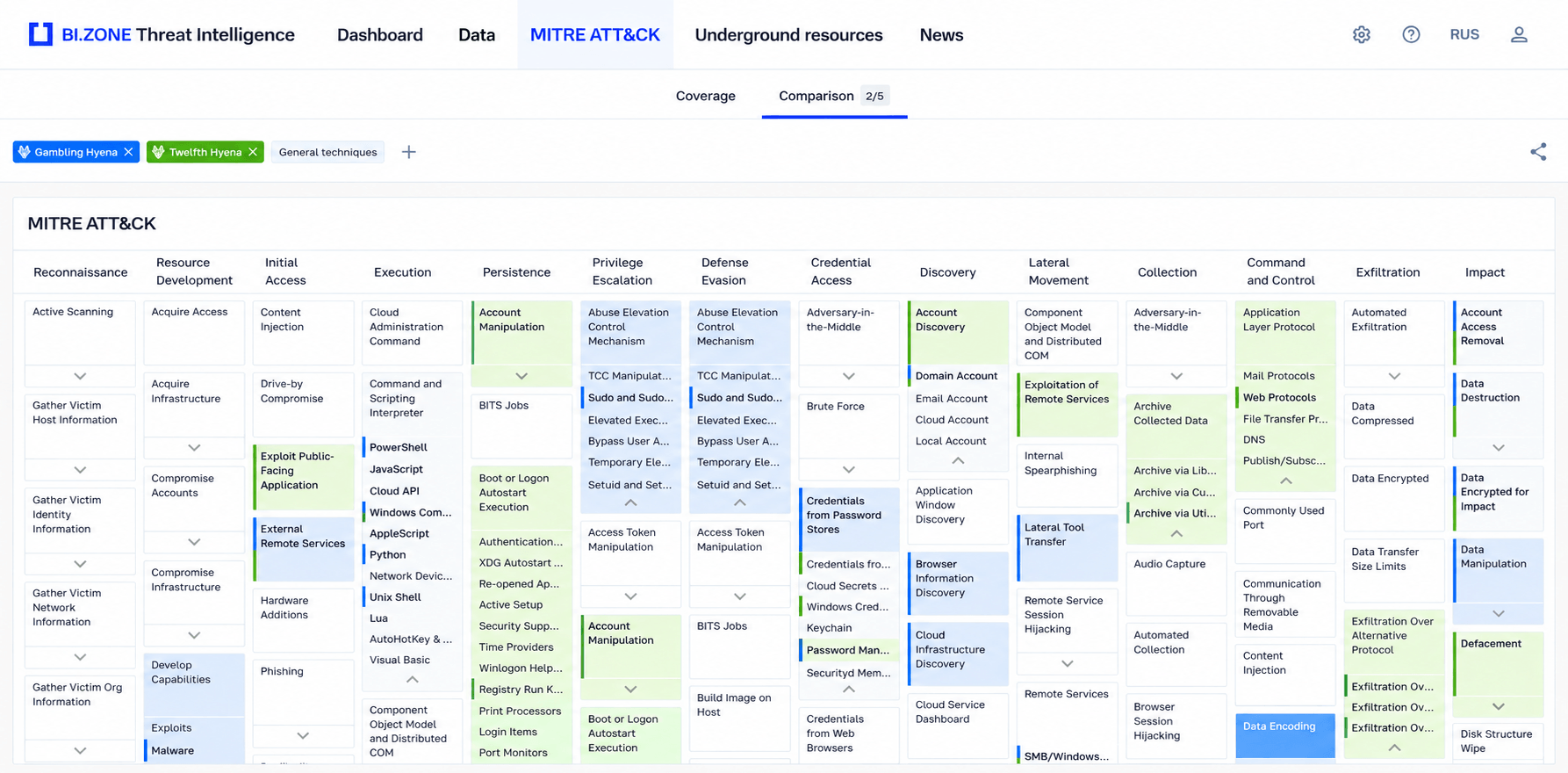Open the Data menu
This screenshot has width=1568, height=773.
[x=477, y=35]
